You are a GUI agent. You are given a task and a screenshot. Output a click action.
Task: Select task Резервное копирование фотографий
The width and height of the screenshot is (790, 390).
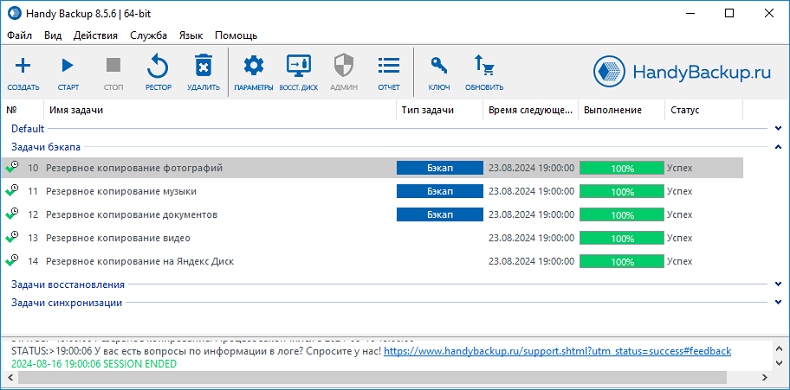click(x=135, y=168)
